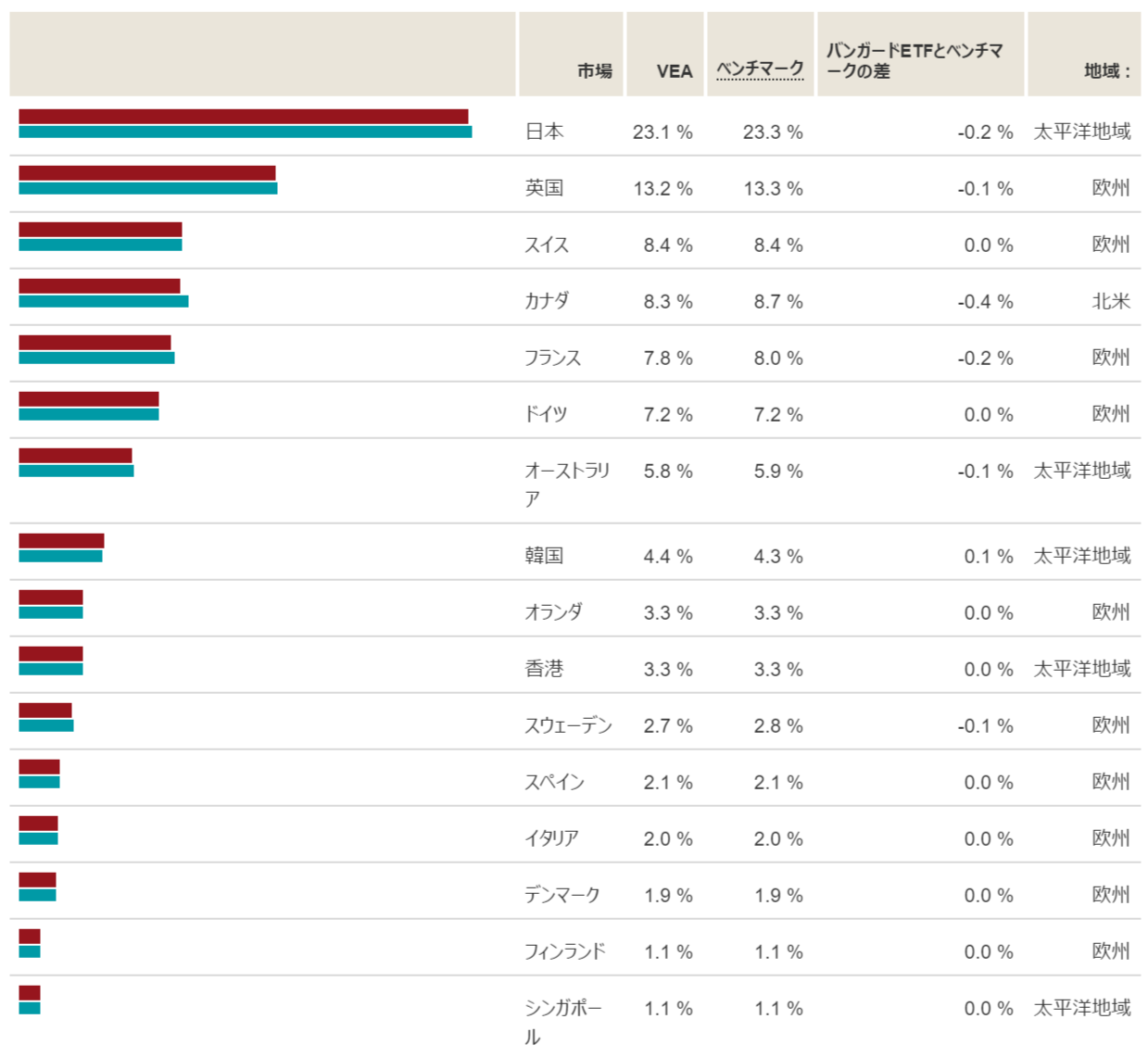Click the 市場 column header
Image resolution: width=1148 pixels, height=1057 pixels.
[x=594, y=70]
